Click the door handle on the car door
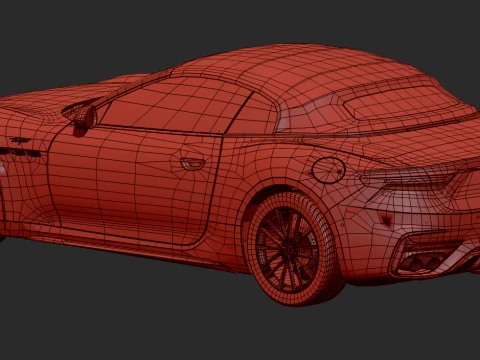This screenshot has width=480, height=360. click(x=193, y=163)
